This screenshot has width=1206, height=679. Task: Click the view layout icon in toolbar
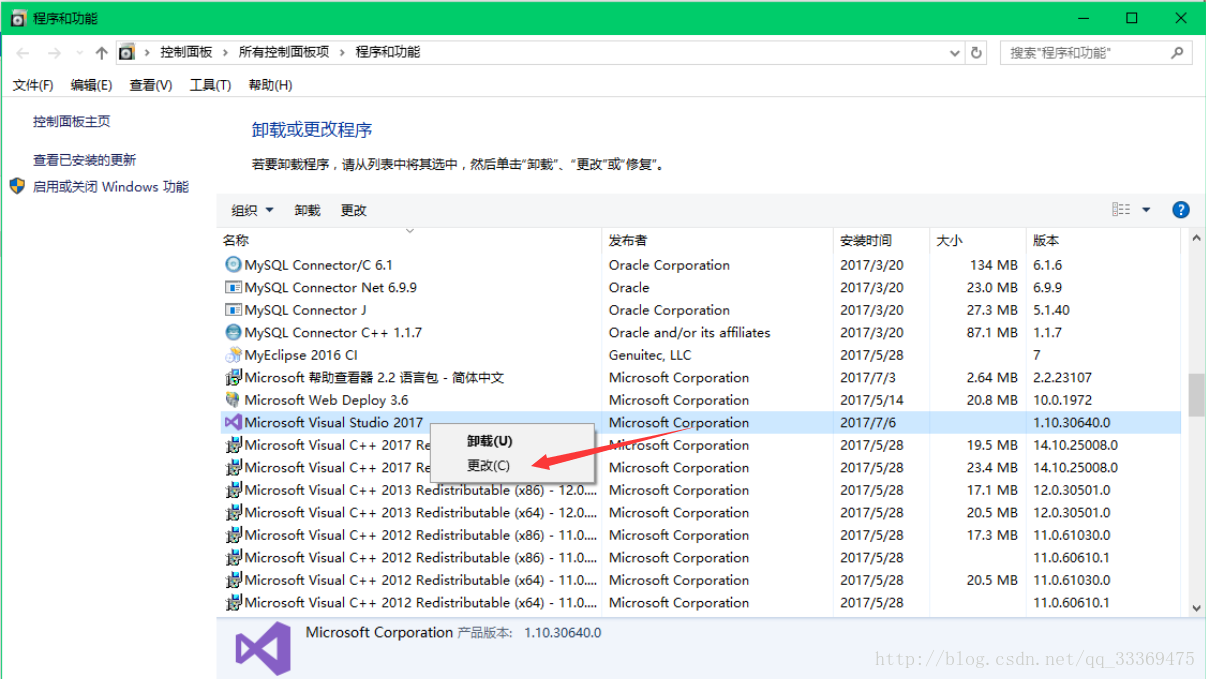[x=1121, y=209]
